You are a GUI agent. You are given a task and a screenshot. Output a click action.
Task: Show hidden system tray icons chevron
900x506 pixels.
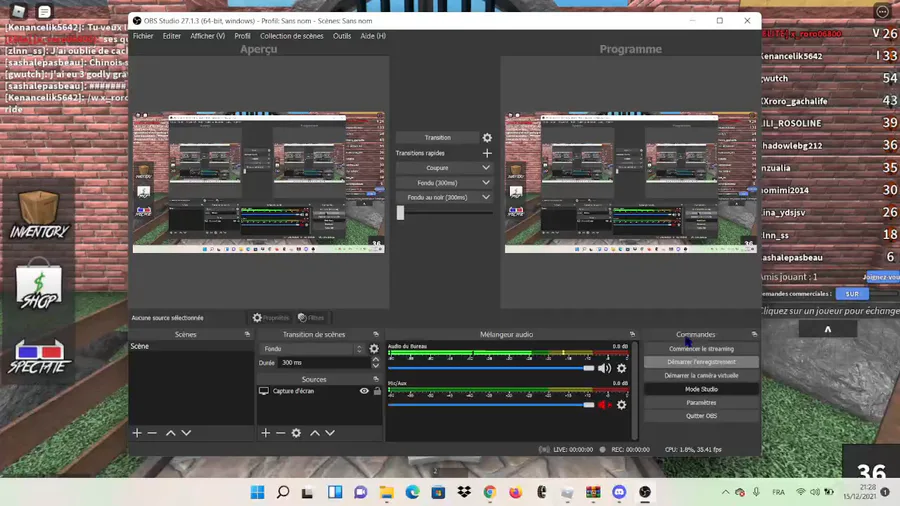[x=726, y=492]
